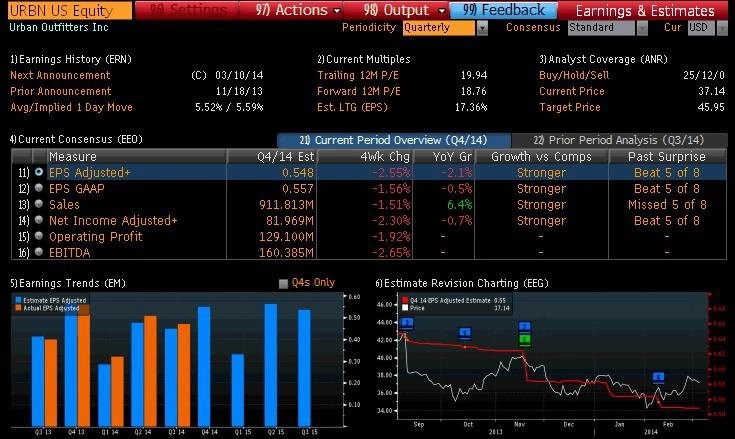The image size is (735, 439).
Task: Open the Cur USD currency dropdown
Action: point(701,28)
